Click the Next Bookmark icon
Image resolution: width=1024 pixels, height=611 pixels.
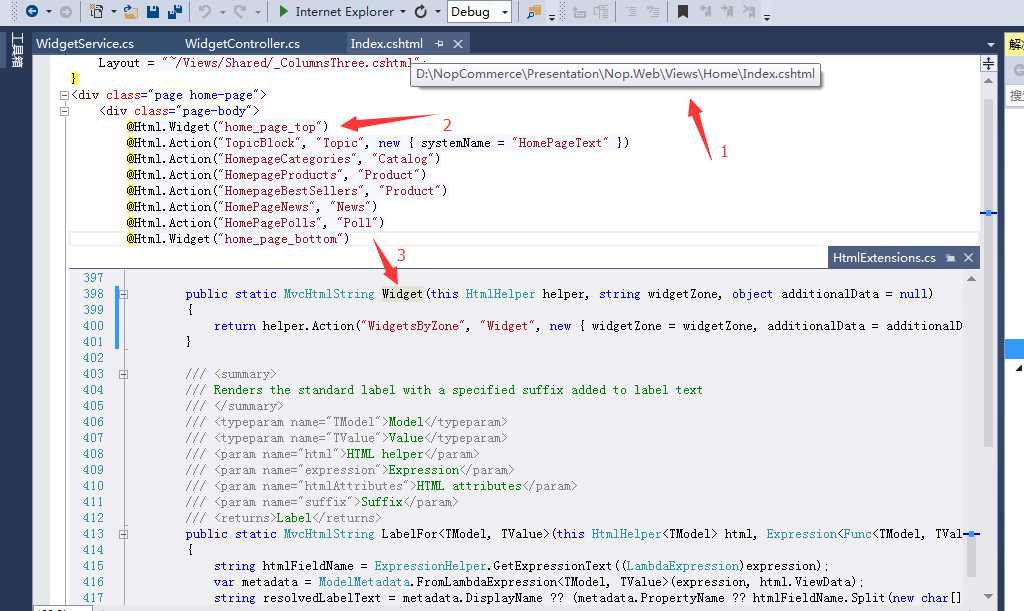(x=728, y=12)
